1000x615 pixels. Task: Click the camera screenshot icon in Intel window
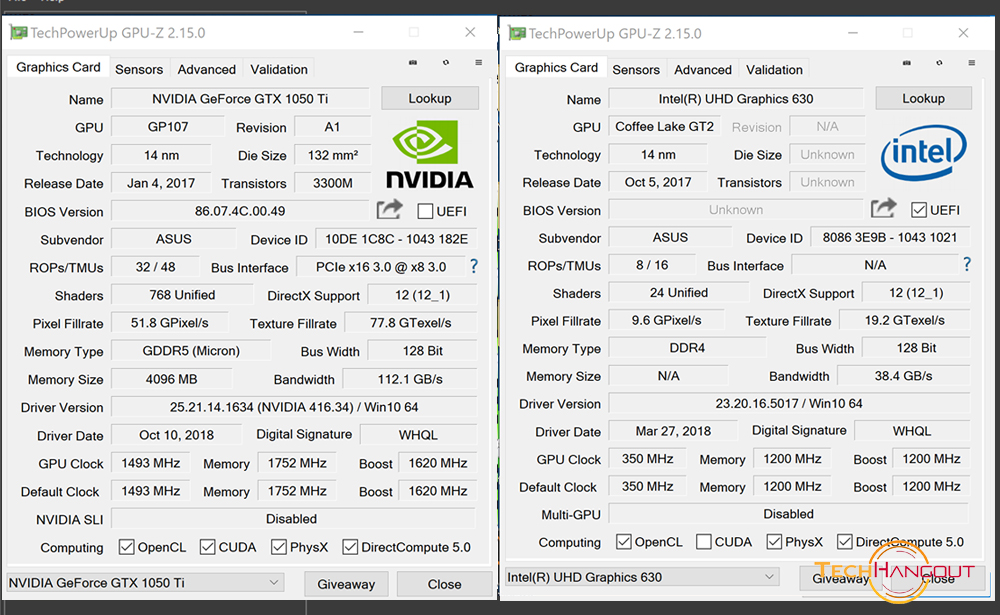click(x=907, y=63)
